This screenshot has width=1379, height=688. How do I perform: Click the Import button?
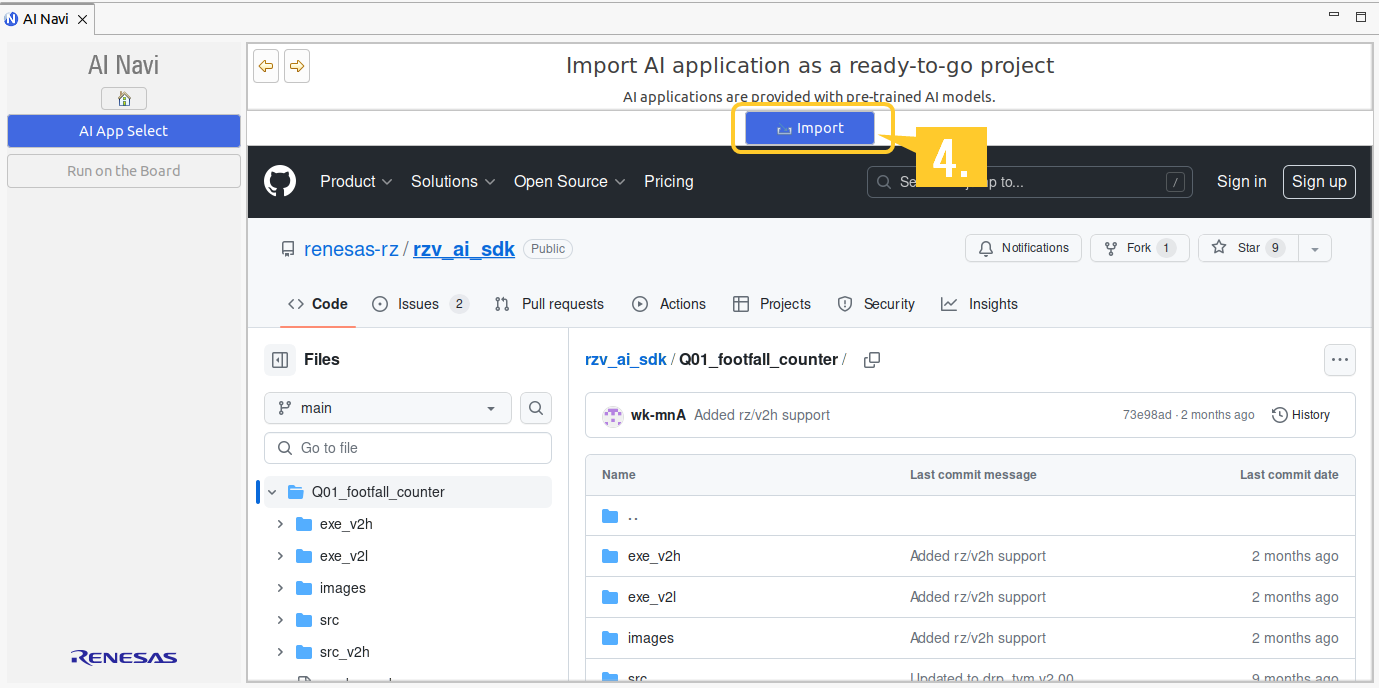tap(810, 129)
